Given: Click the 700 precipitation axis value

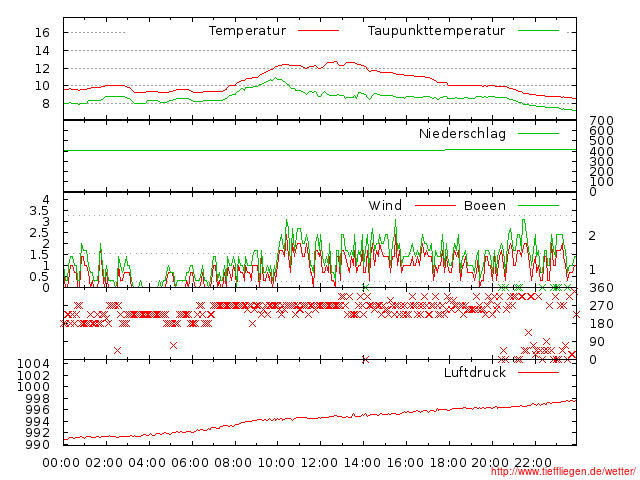Looking at the screenshot, I should click(x=601, y=121).
